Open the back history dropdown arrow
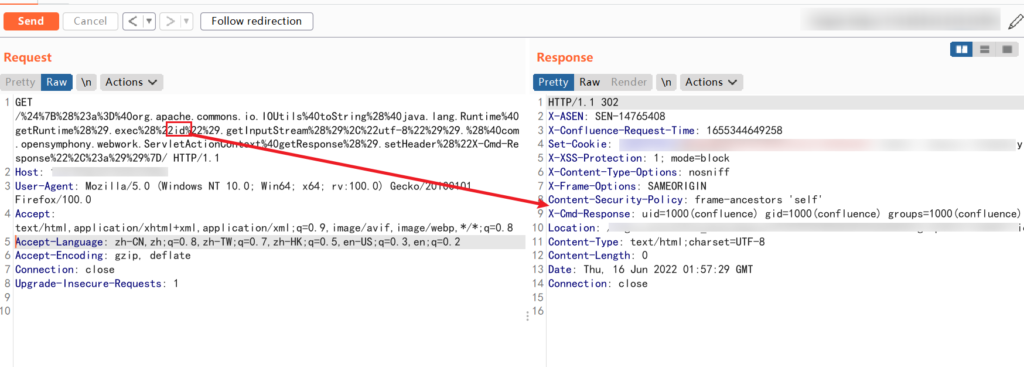 [149, 21]
